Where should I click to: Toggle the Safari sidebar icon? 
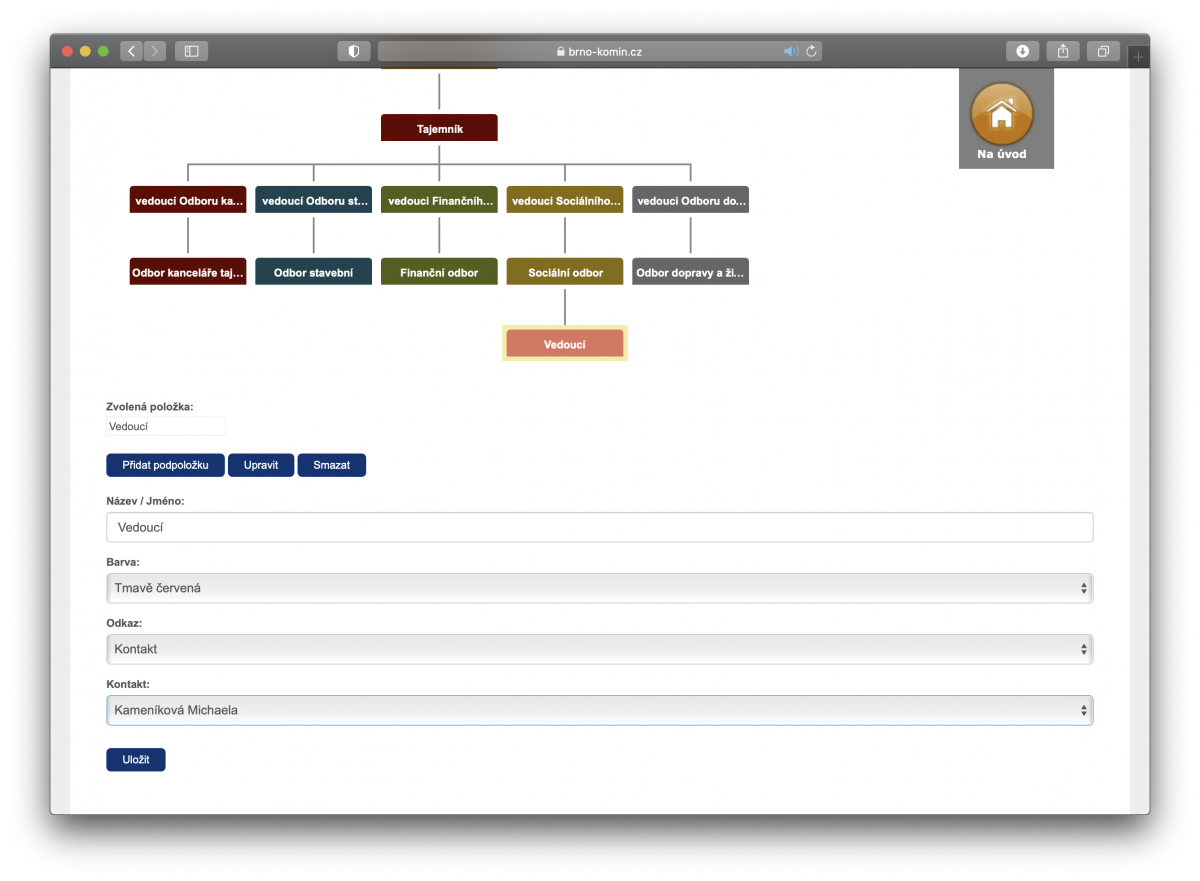(192, 51)
